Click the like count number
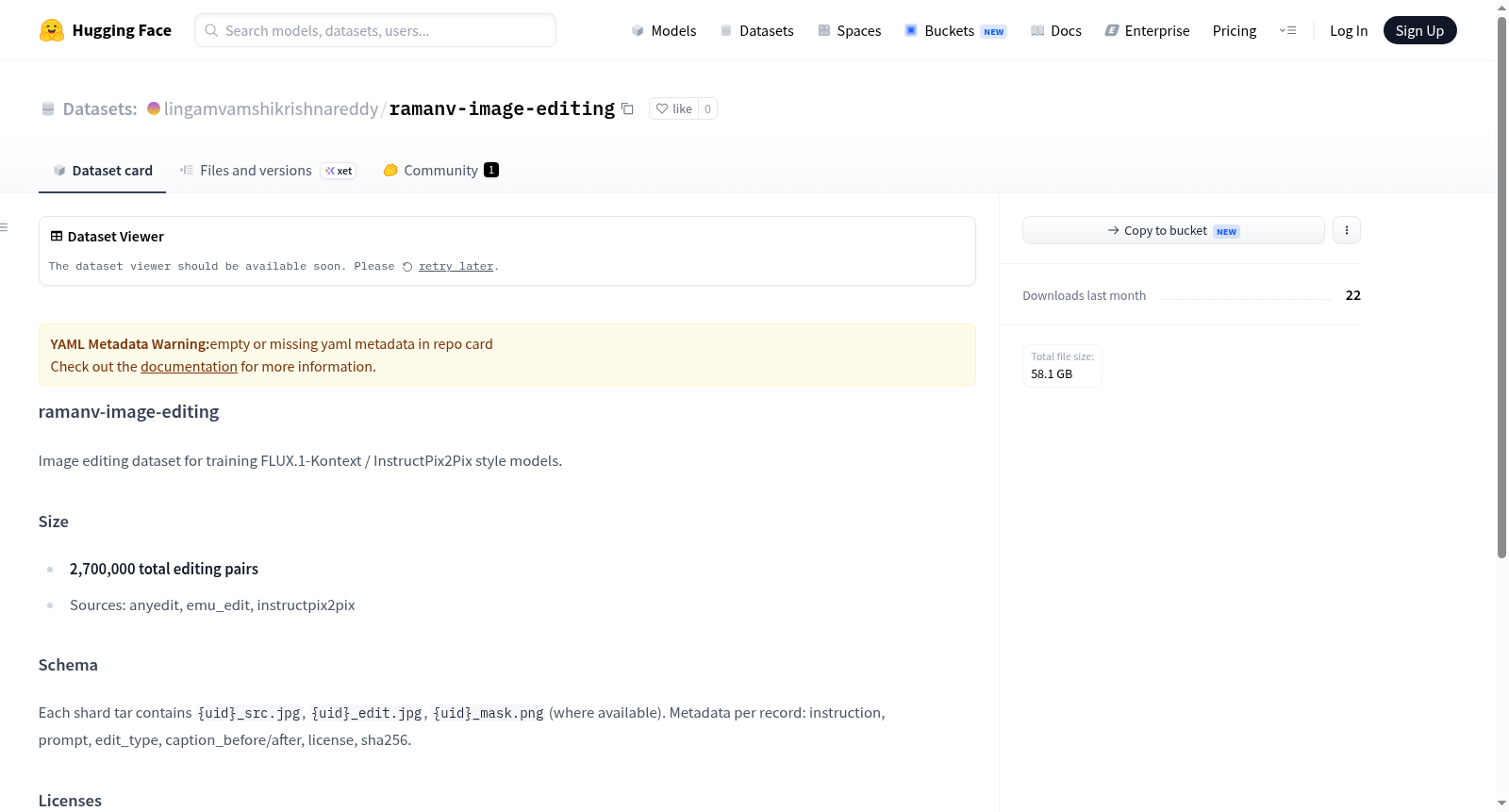 tap(707, 108)
